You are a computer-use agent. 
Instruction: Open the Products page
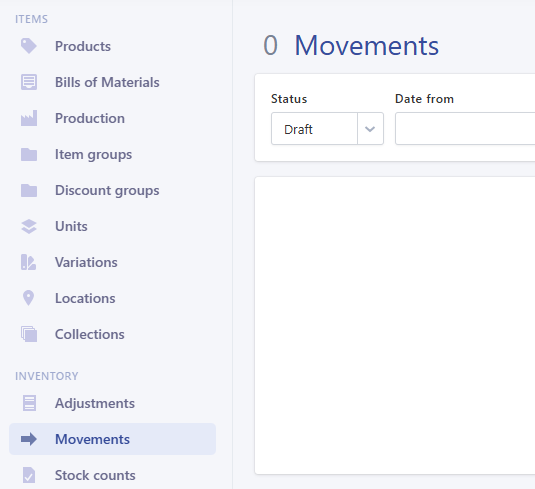click(83, 46)
